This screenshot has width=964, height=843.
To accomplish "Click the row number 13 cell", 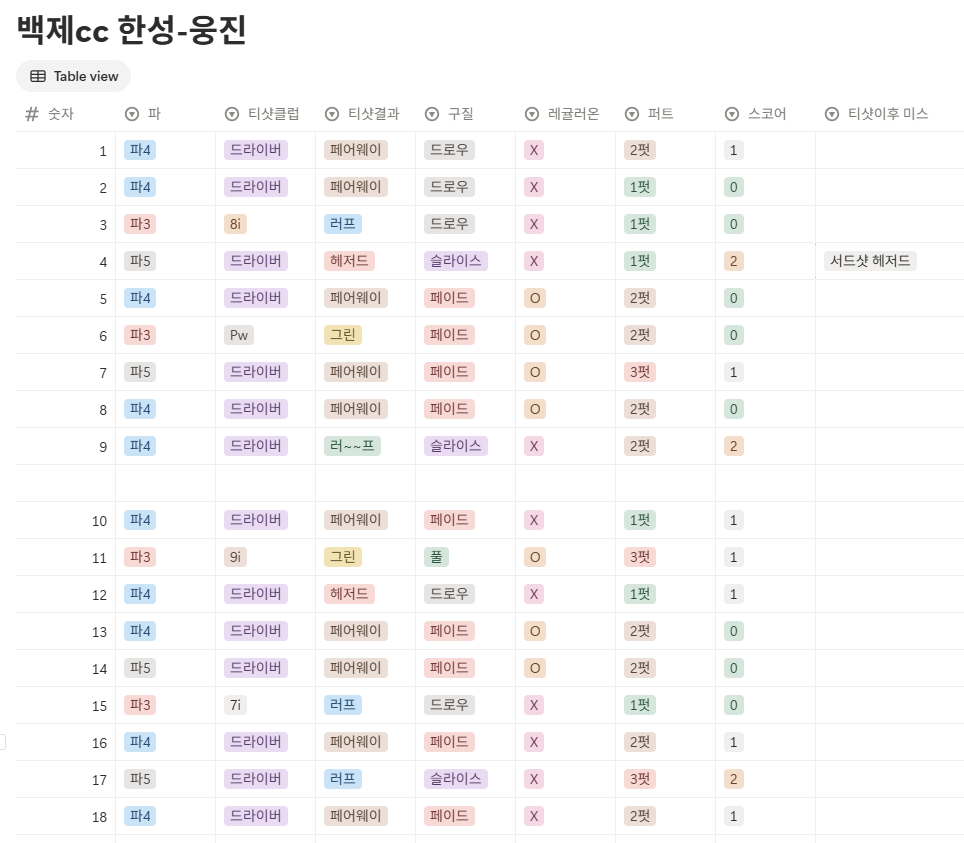I will point(66,631).
